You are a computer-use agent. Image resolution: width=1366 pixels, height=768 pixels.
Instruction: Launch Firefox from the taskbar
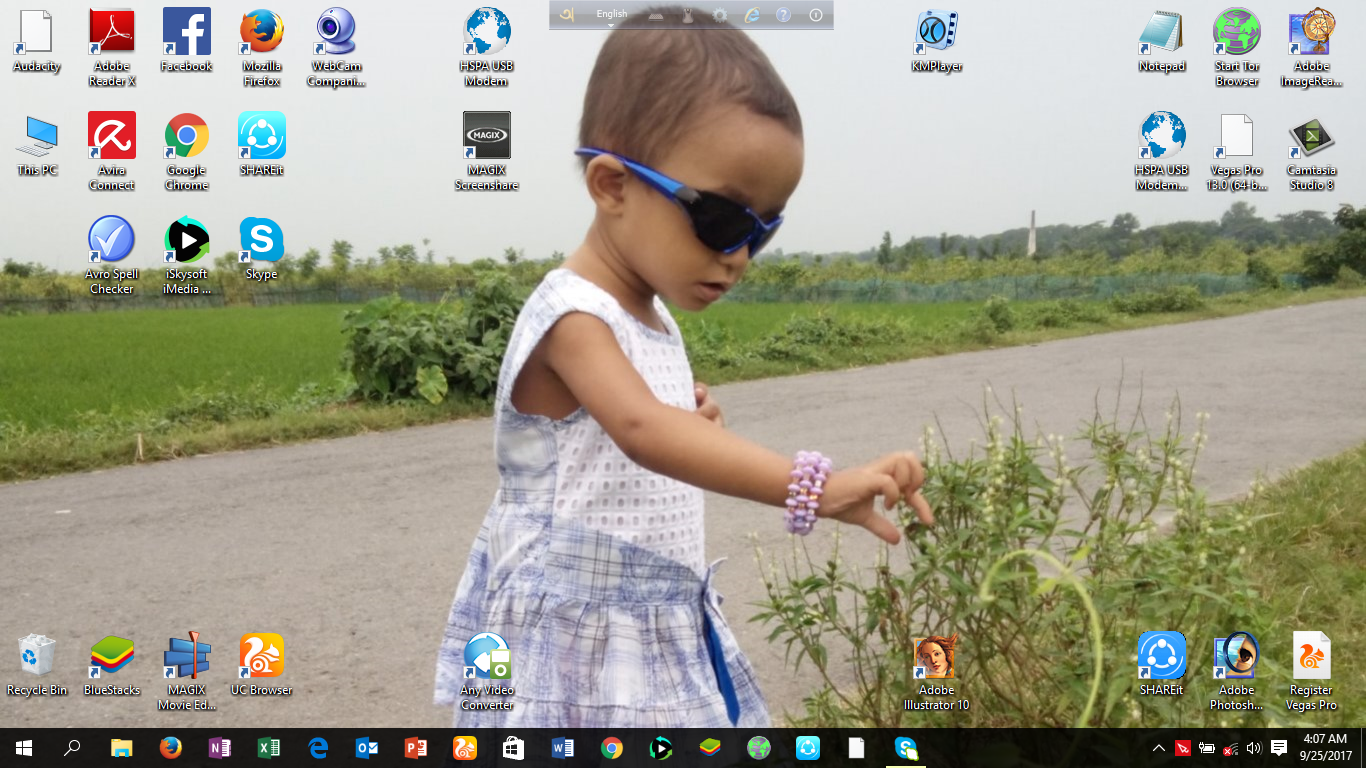point(171,748)
